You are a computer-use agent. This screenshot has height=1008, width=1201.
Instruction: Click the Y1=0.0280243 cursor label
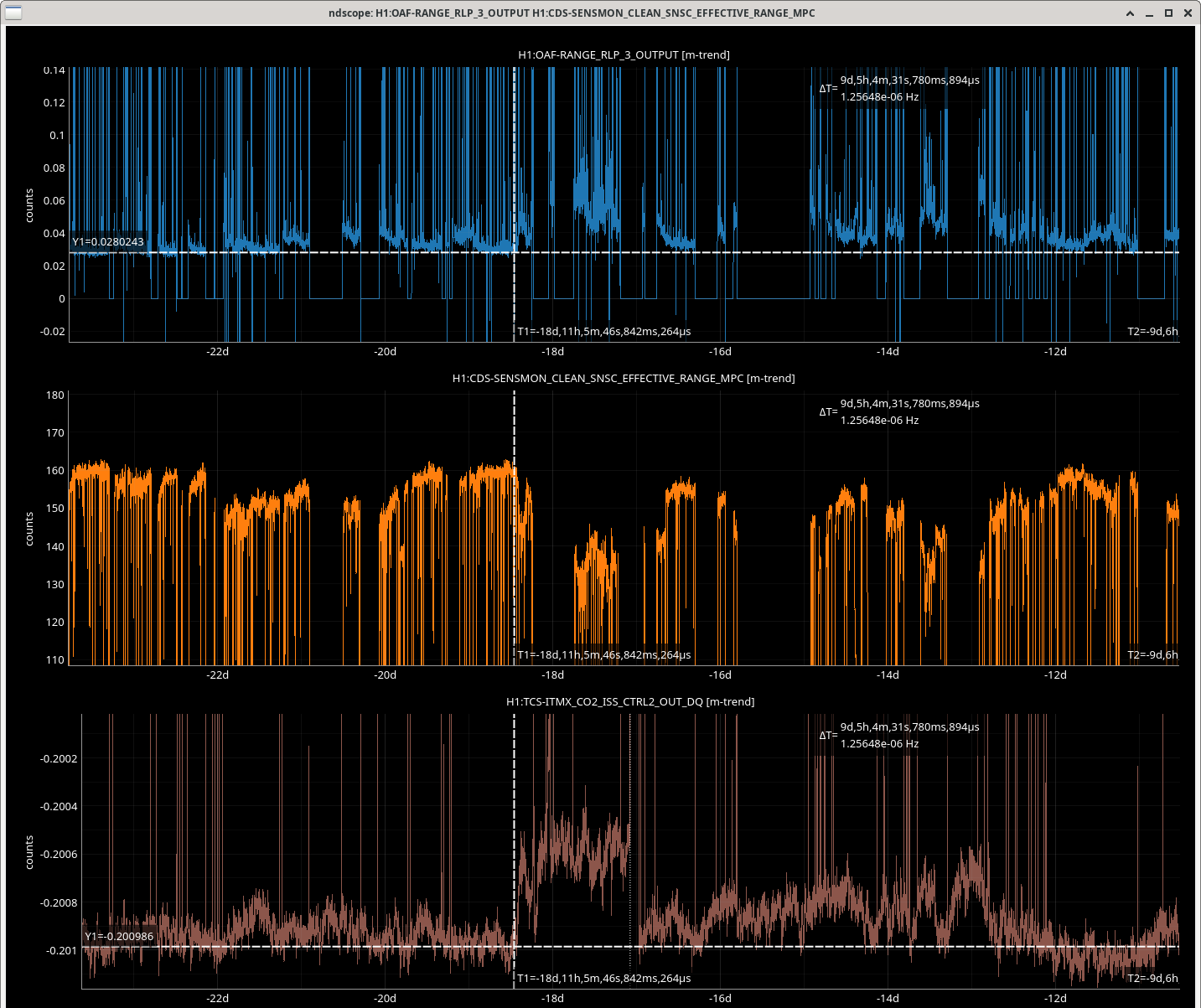click(x=108, y=242)
